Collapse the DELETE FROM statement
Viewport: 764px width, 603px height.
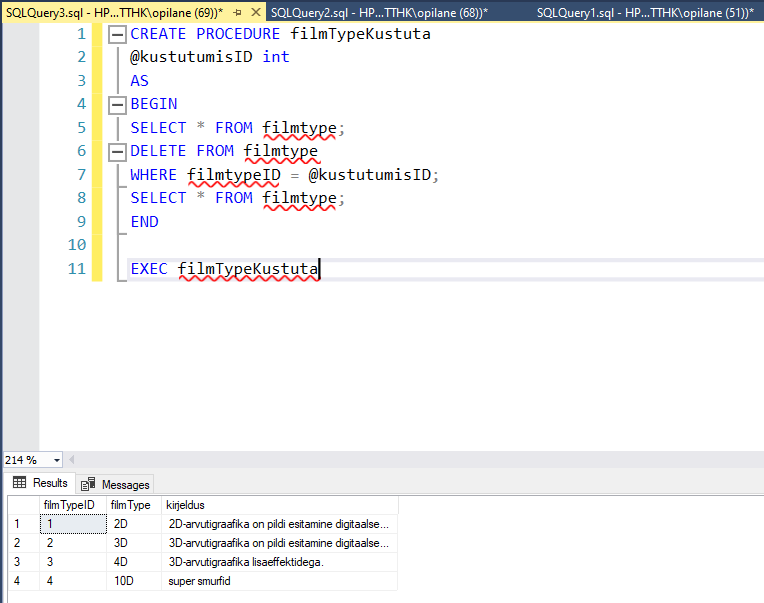coord(117,151)
